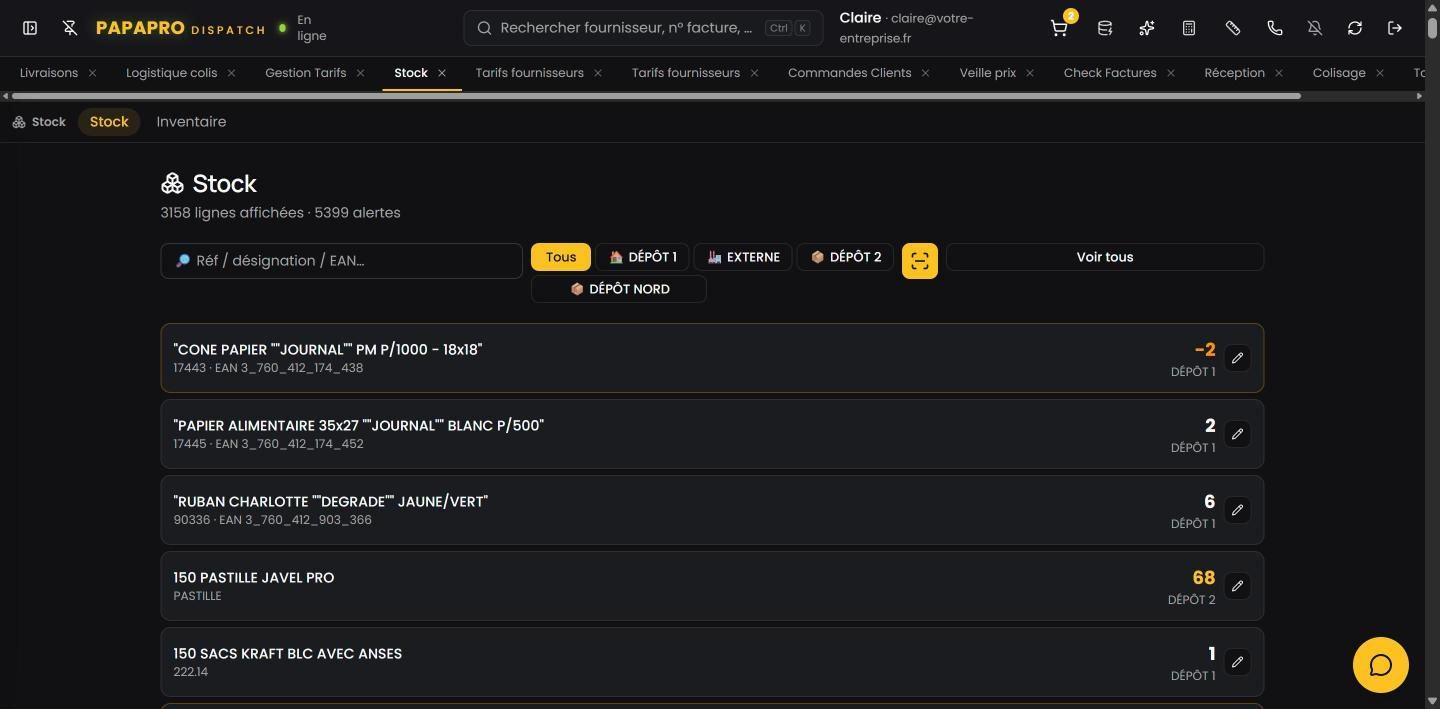
Task: Select the 150 PASTILLE JAVEL PRO title
Action: (253, 578)
